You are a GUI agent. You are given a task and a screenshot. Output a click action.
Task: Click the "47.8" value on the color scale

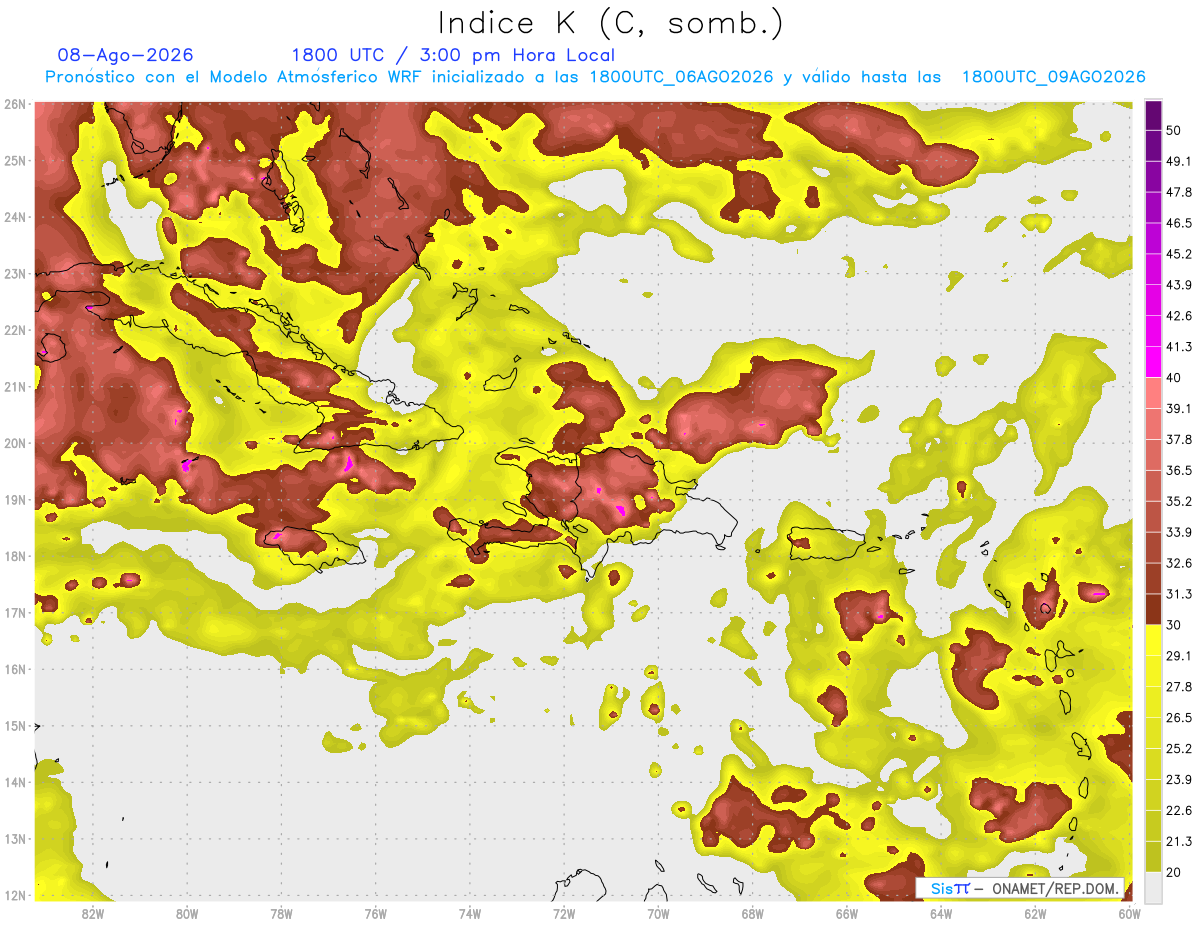(x=1180, y=192)
